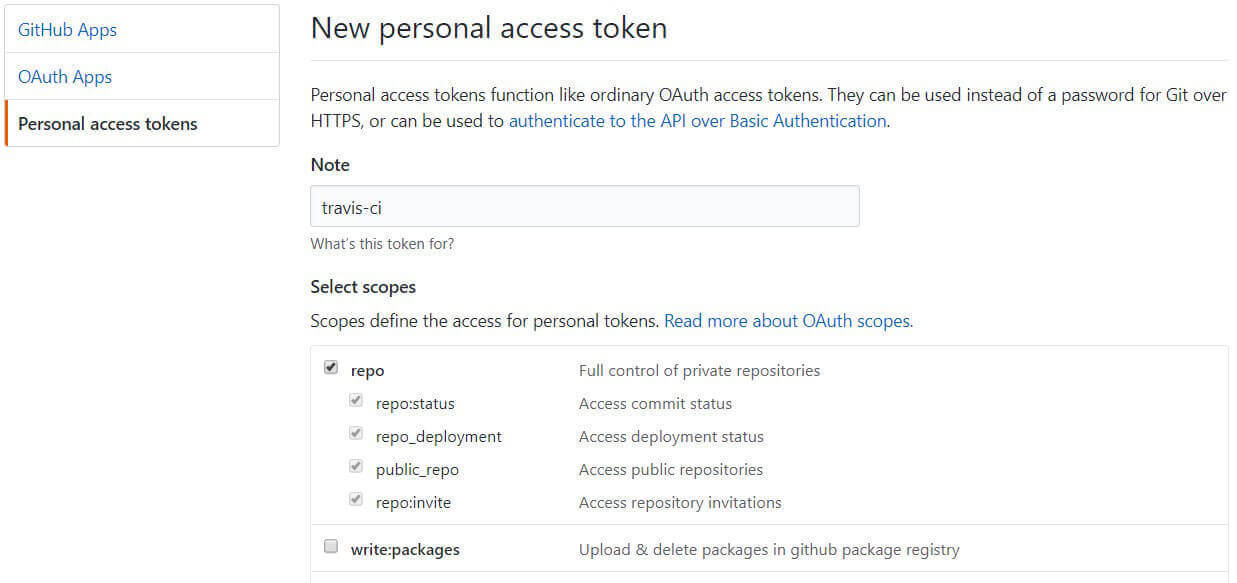The height and width of the screenshot is (583, 1237).
Task: Click the Access public repositories description text
Action: pyautogui.click(x=671, y=469)
